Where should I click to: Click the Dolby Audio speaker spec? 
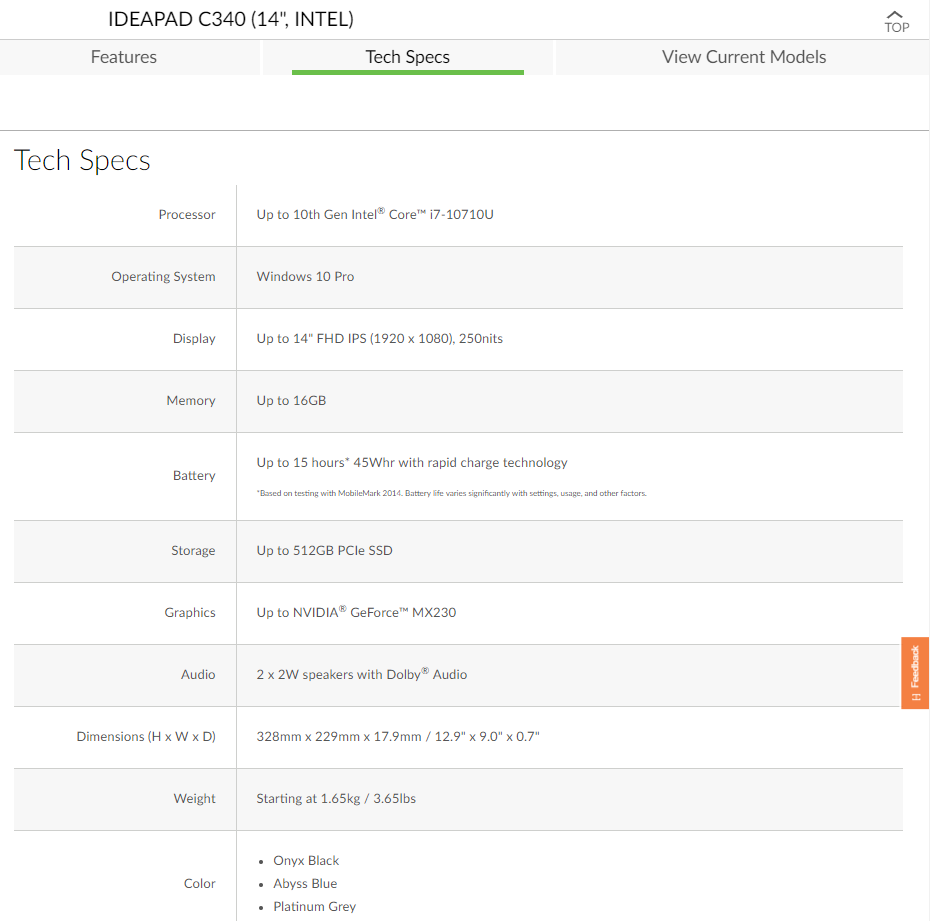[361, 674]
